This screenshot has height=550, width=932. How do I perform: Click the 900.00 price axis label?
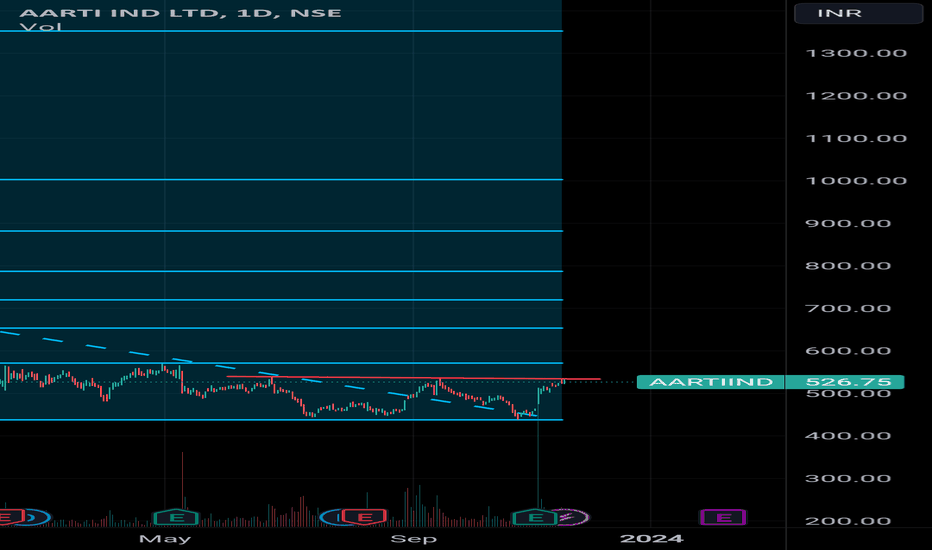(848, 224)
